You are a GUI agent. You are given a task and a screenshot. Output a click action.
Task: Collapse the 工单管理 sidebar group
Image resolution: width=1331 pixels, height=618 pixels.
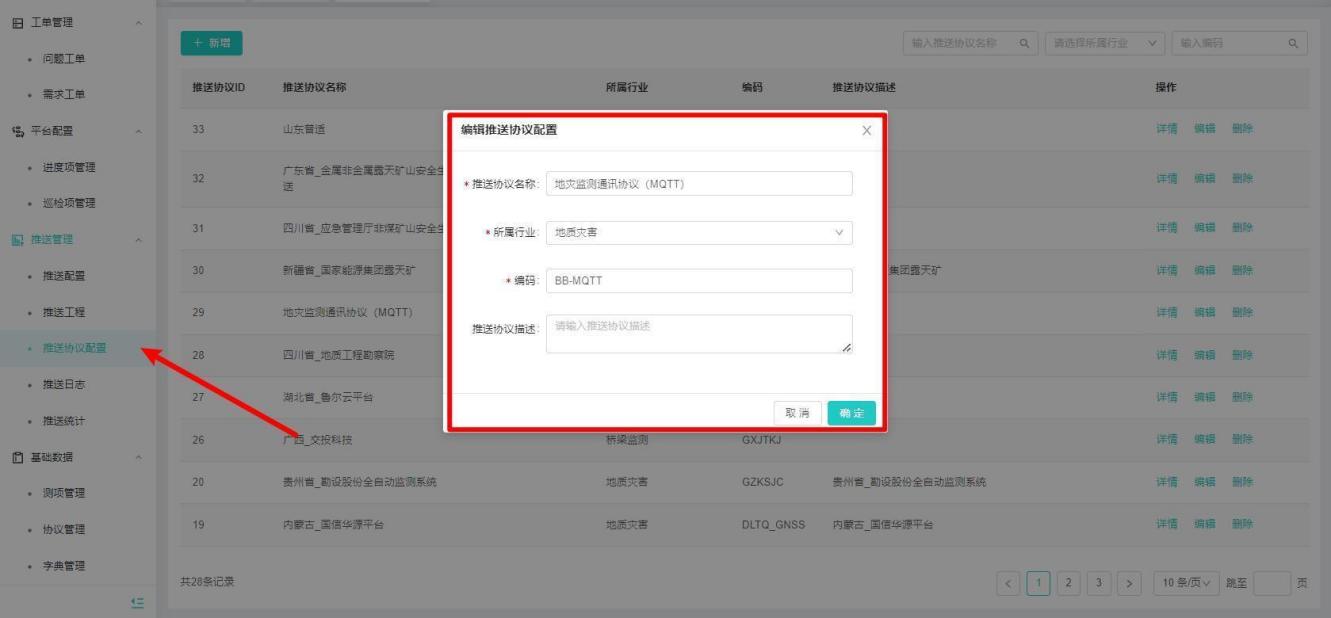[138, 22]
